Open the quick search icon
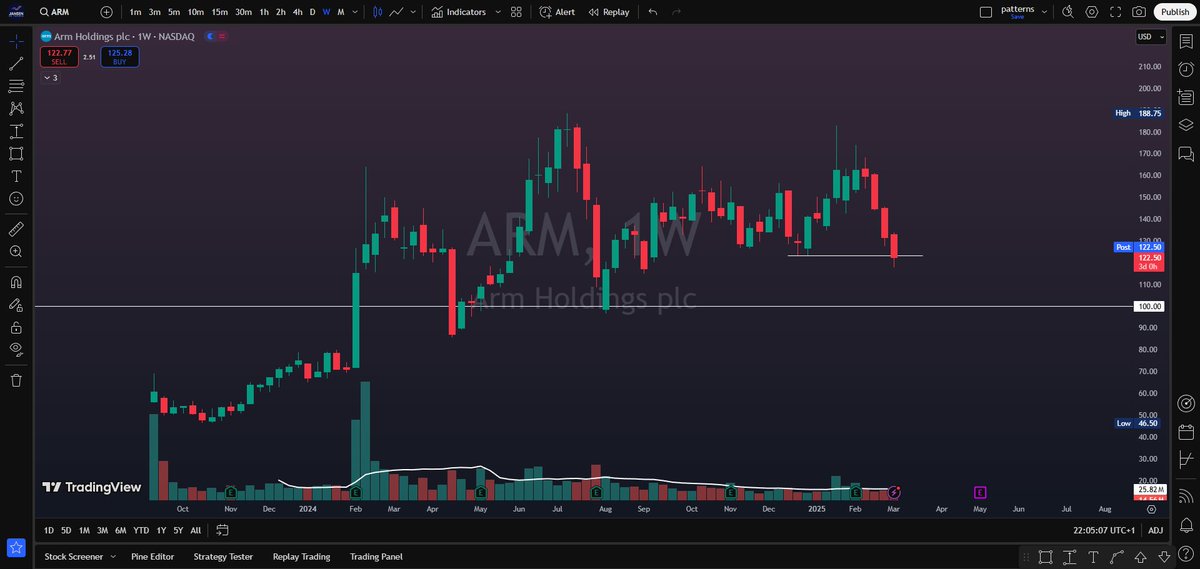The height and width of the screenshot is (569, 1200). 1068,12
